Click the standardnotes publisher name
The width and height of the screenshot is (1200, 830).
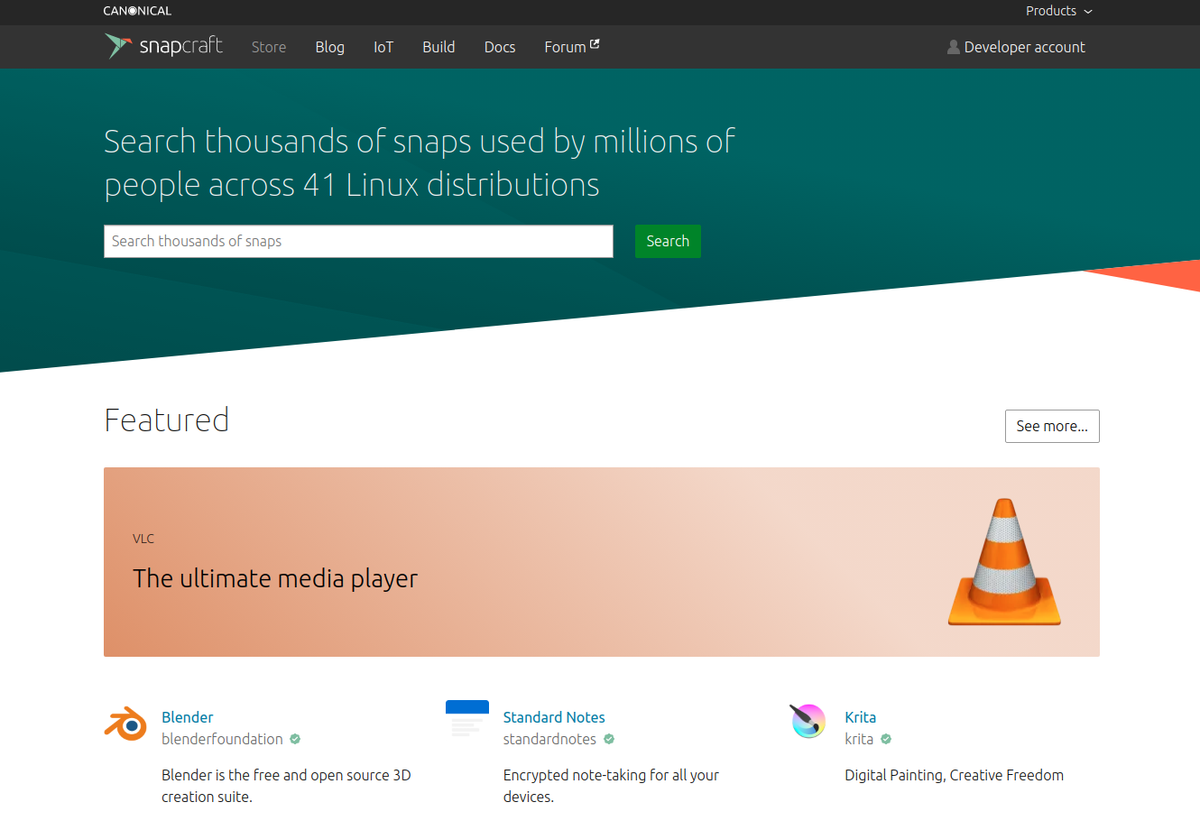coord(550,739)
